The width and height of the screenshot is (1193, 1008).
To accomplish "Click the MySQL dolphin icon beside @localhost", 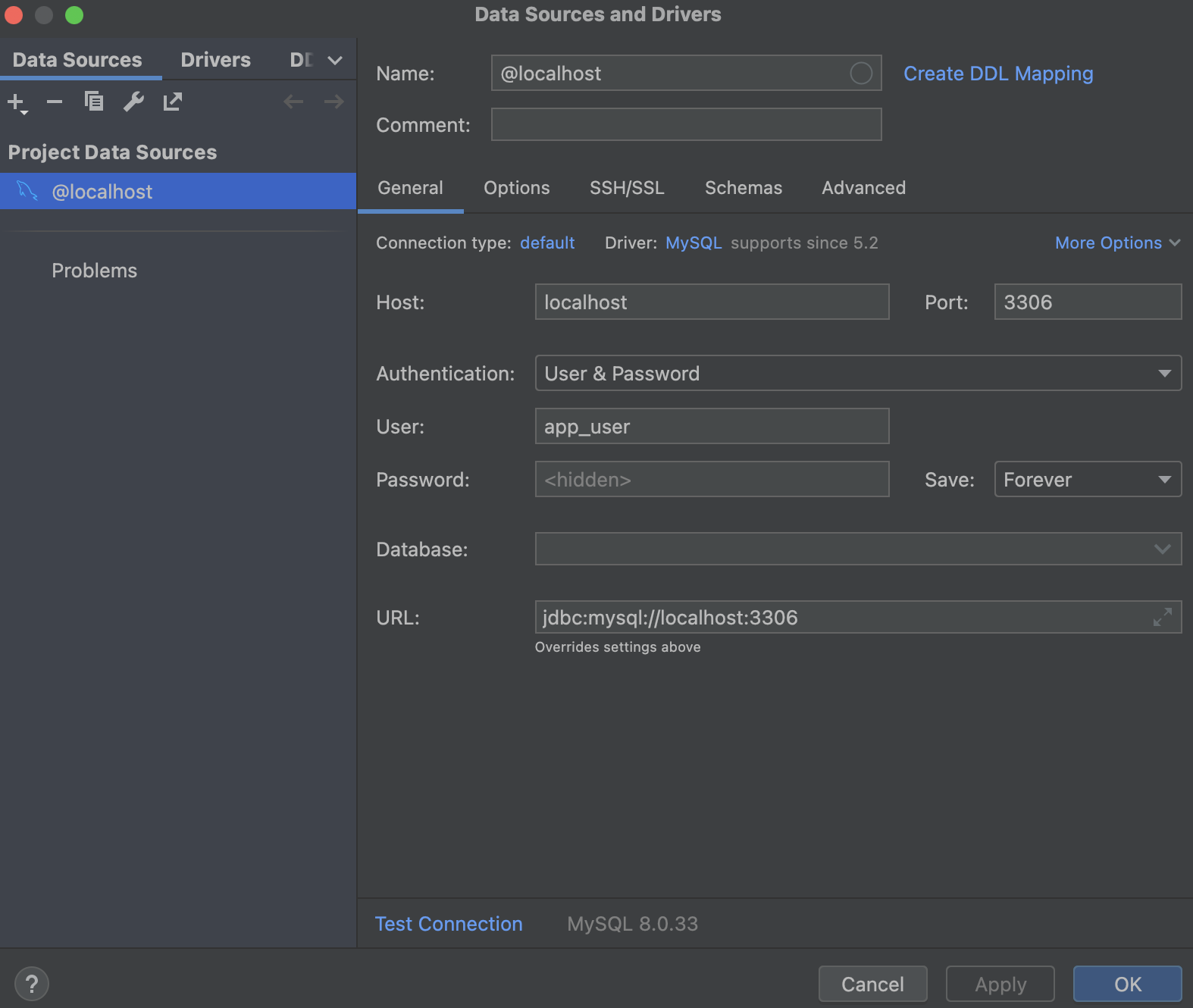I will pyautogui.click(x=27, y=191).
